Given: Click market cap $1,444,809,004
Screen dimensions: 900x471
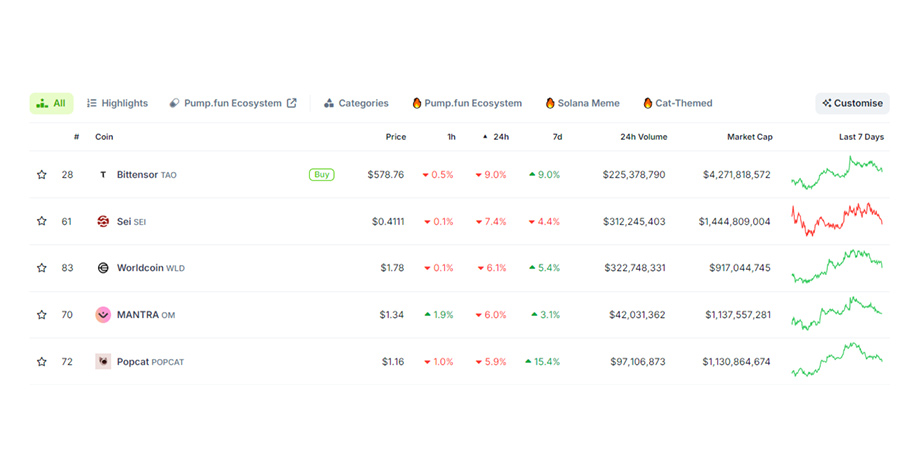Looking at the screenshot, I should (x=734, y=221).
